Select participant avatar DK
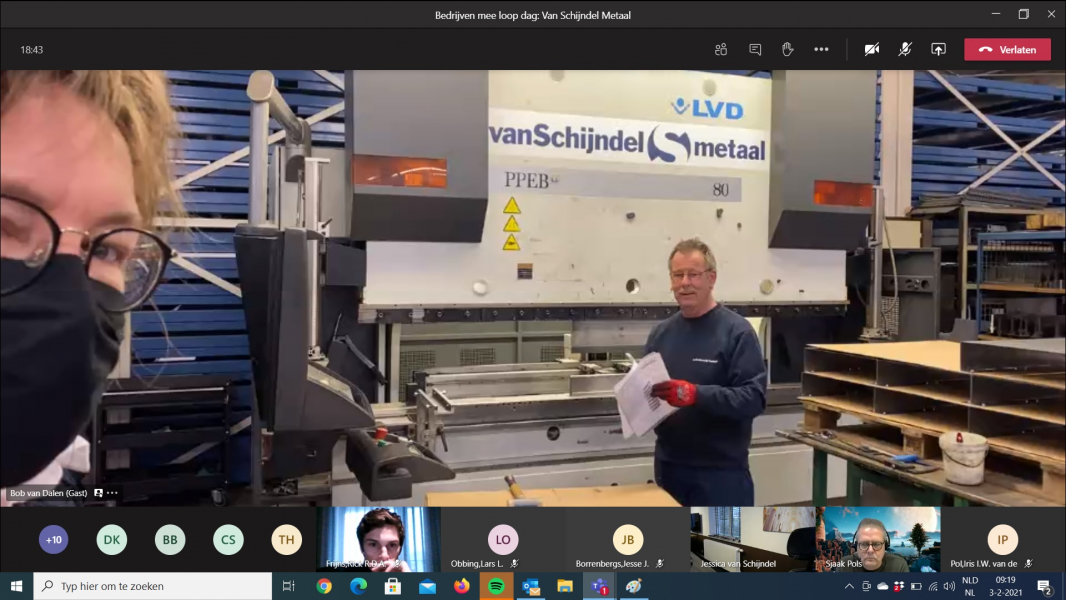Image resolution: width=1066 pixels, height=600 pixels. (111, 540)
